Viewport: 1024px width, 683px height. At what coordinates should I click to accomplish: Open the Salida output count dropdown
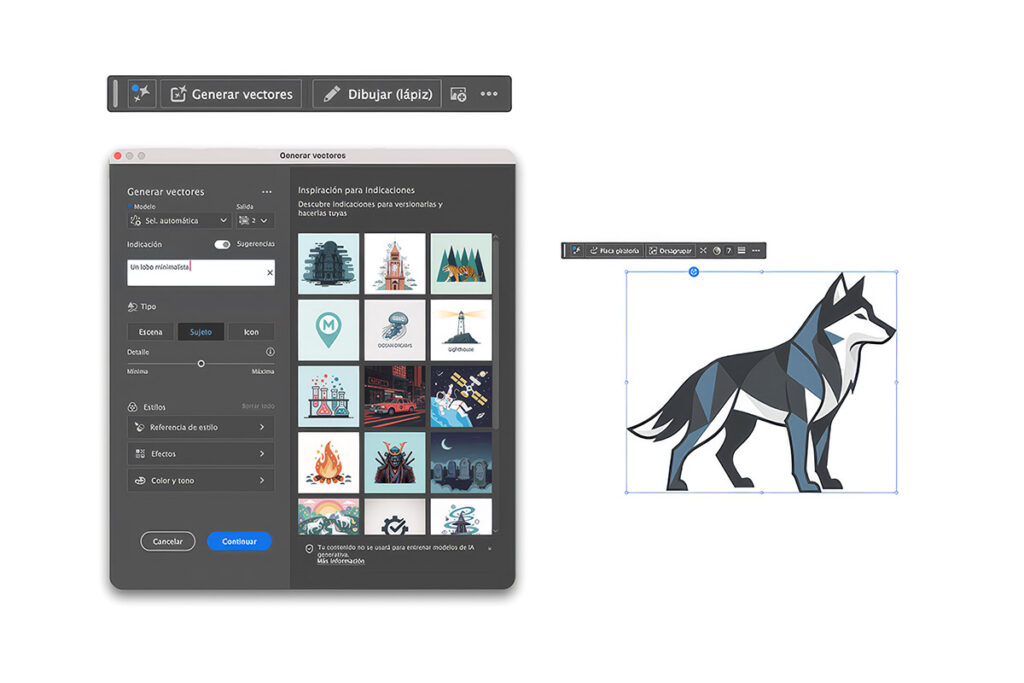click(254, 221)
